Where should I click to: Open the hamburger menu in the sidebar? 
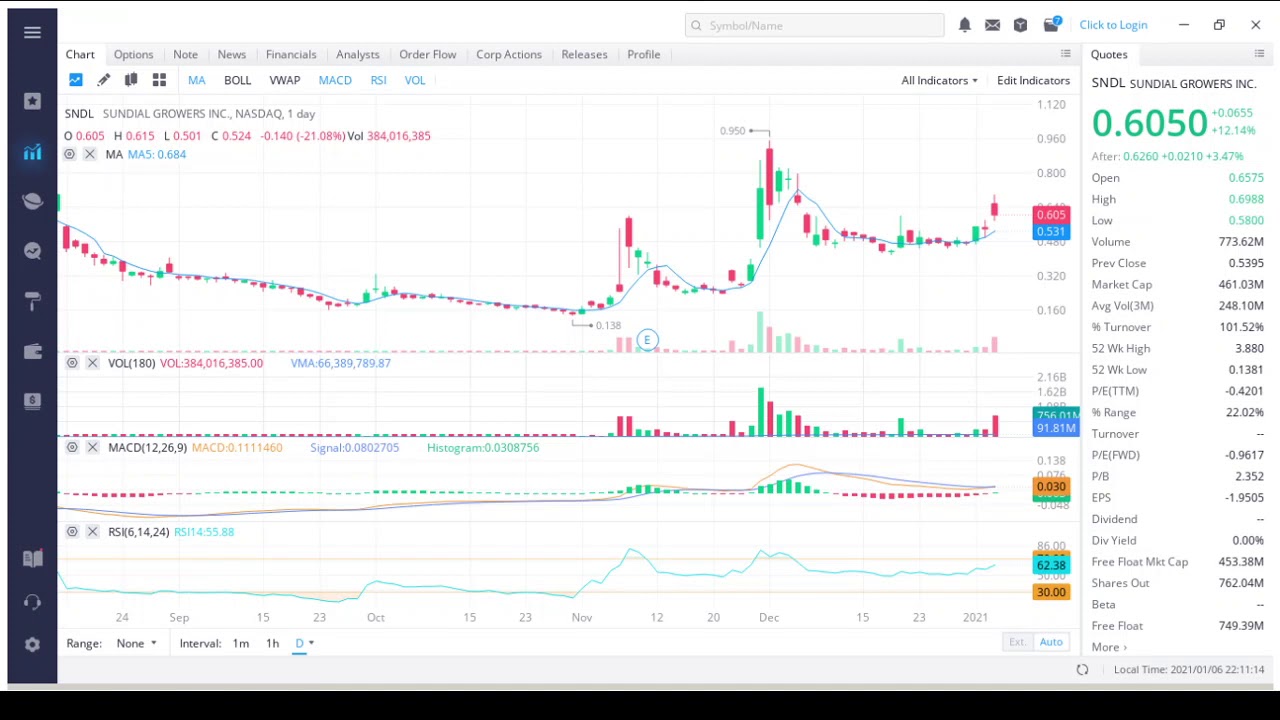pyautogui.click(x=32, y=32)
